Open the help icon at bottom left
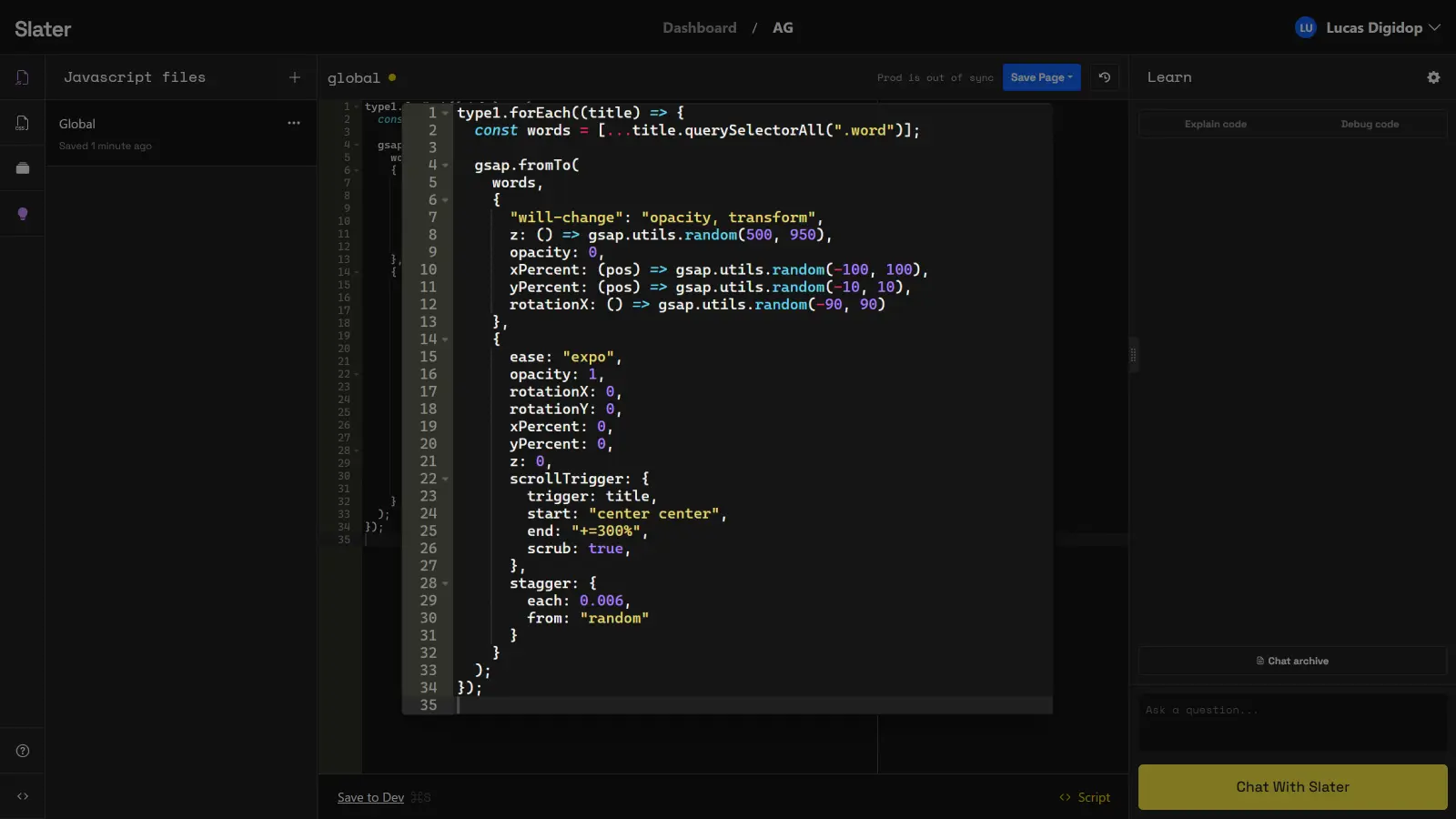The image size is (1456, 819). (22, 750)
